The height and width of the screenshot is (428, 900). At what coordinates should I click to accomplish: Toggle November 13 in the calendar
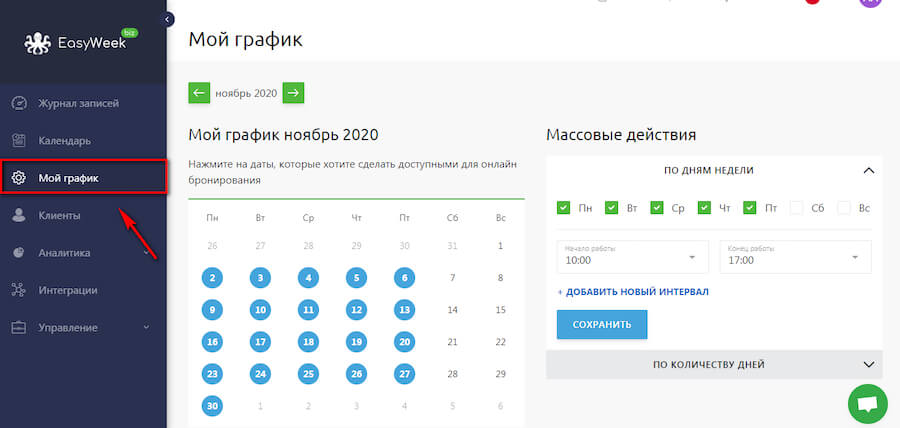(405, 310)
